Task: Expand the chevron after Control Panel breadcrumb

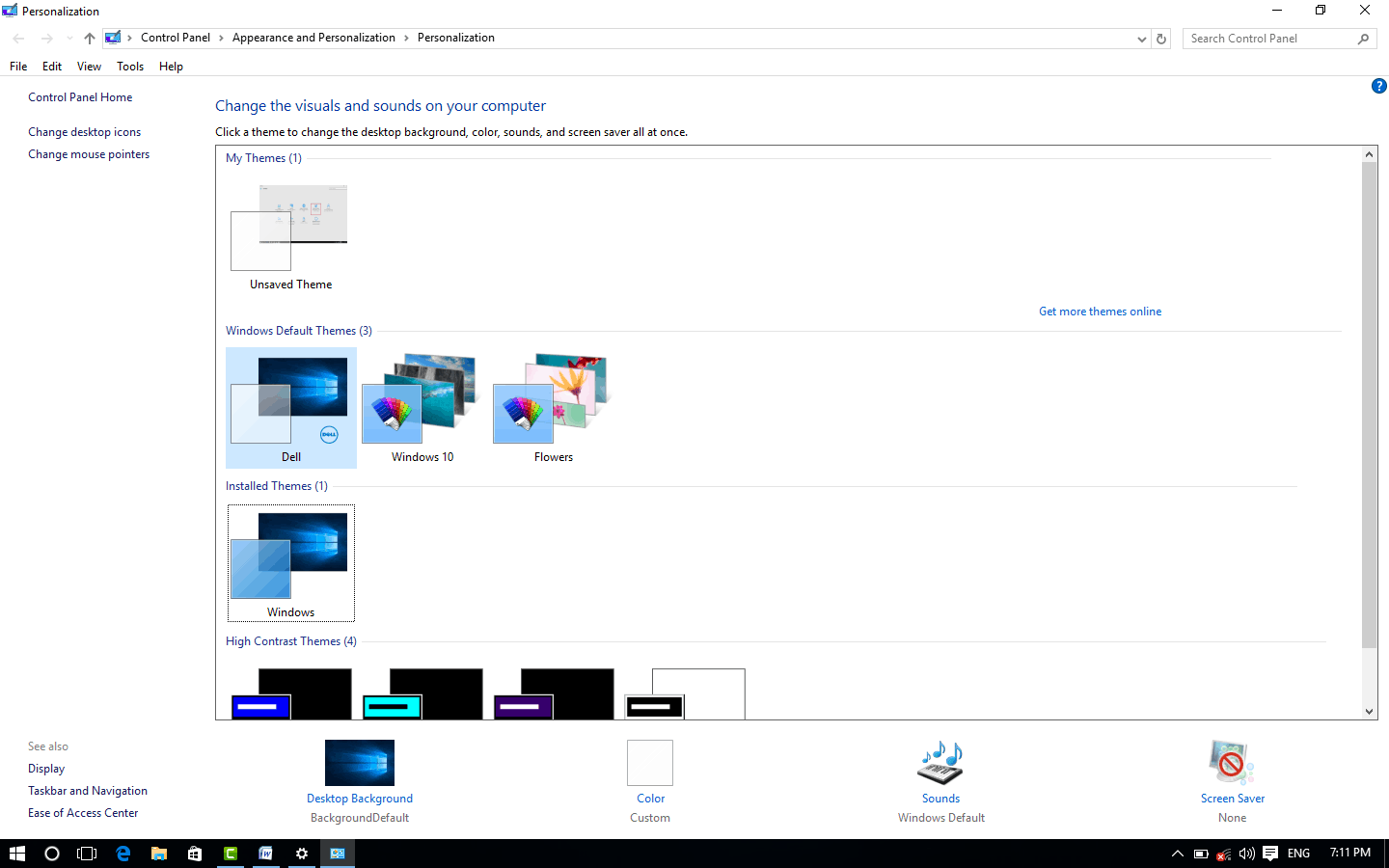Action: [221, 38]
